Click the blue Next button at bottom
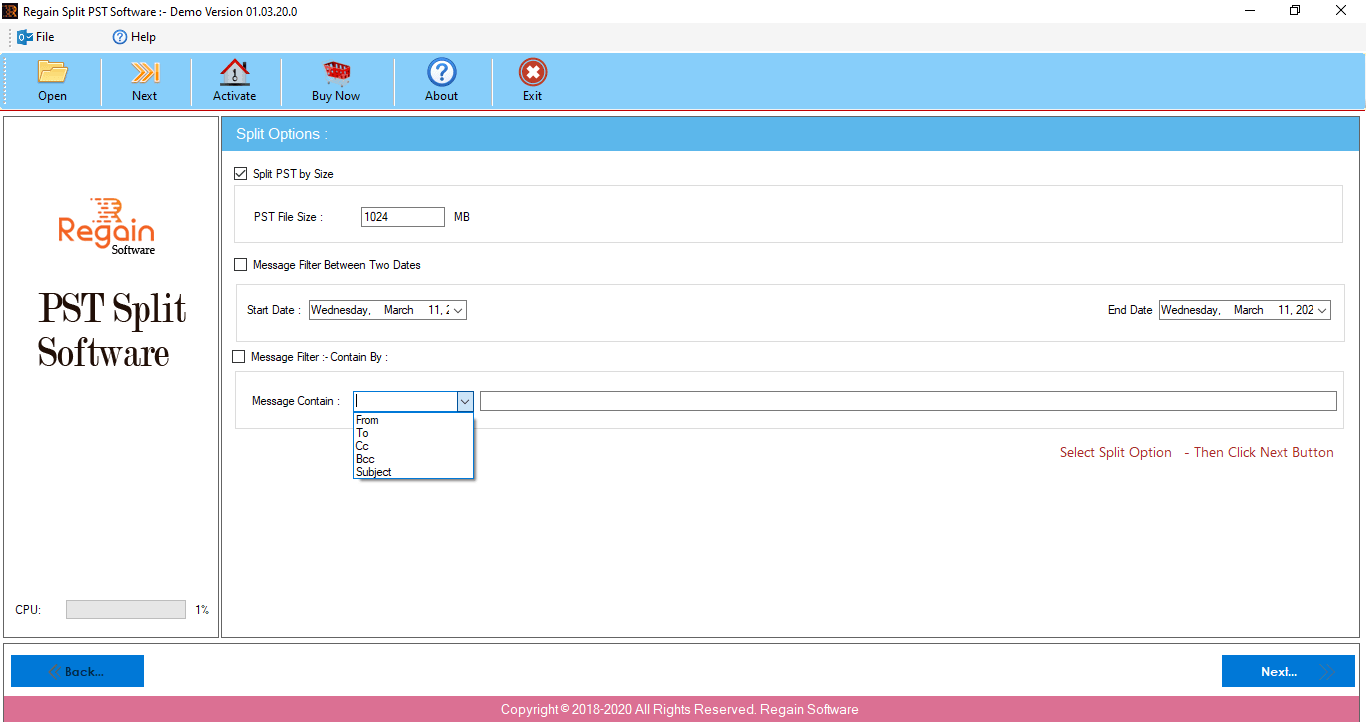Image resolution: width=1366 pixels, height=722 pixels. [x=1288, y=671]
